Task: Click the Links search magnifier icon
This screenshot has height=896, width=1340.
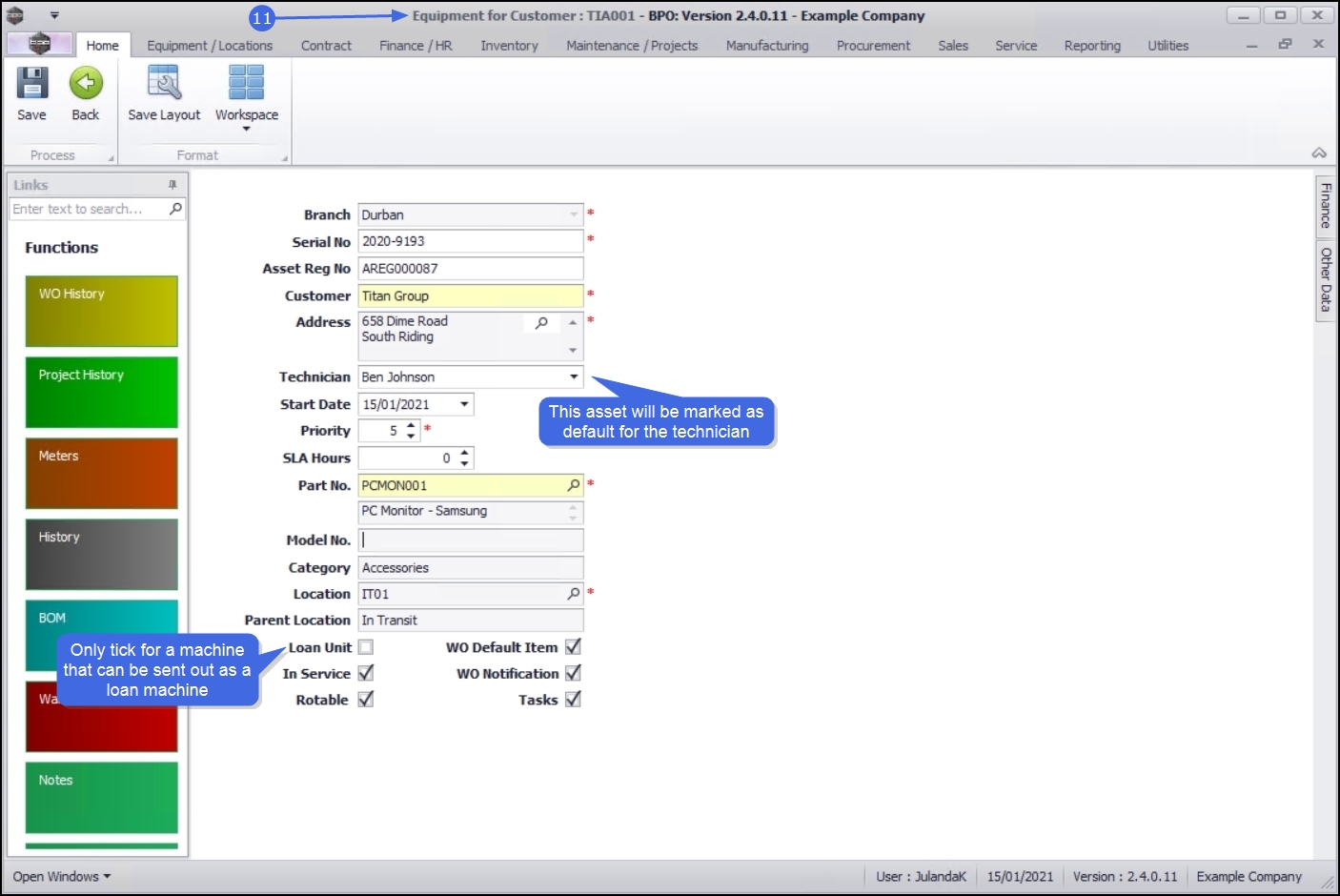Action: pyautogui.click(x=175, y=209)
